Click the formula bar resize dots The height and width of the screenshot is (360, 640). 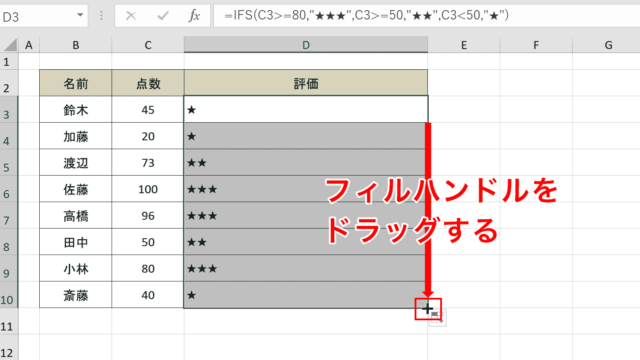pos(101,16)
